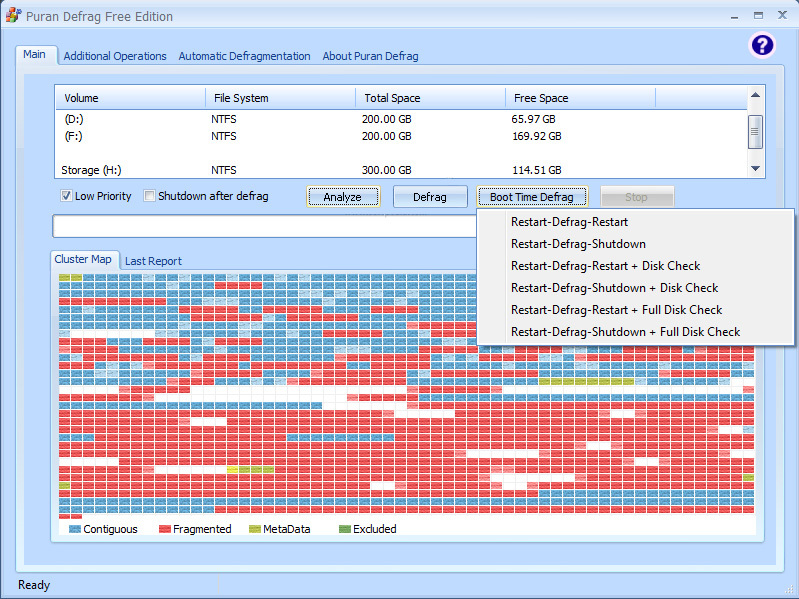The width and height of the screenshot is (799, 599).
Task: Select Restart-Defrag-Shutdown + Full Disk Check
Action: 635,332
